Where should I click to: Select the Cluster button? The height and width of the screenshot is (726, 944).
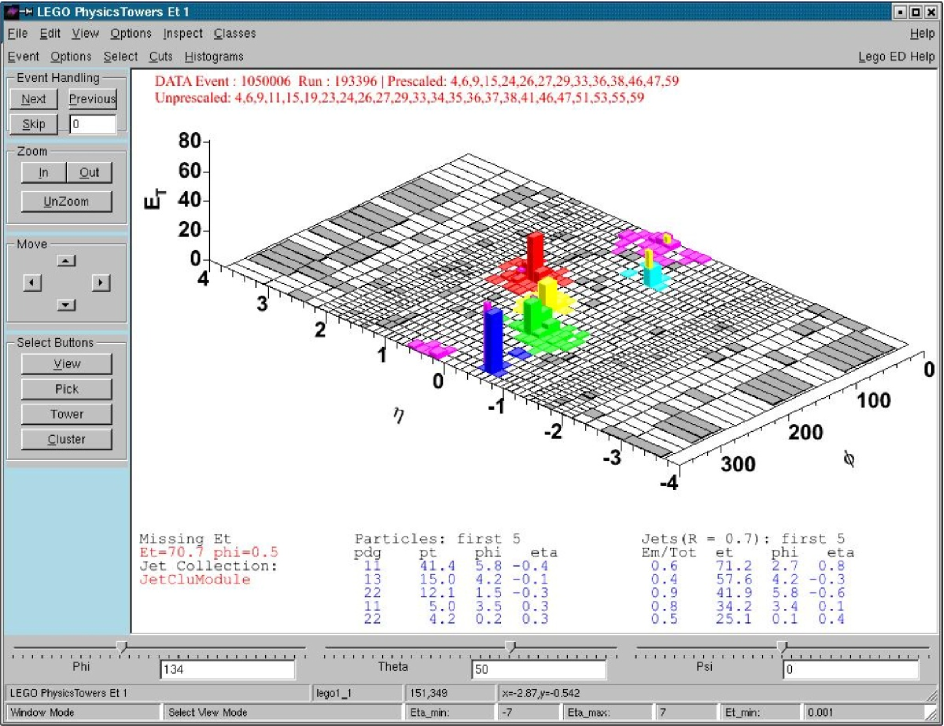[67, 439]
